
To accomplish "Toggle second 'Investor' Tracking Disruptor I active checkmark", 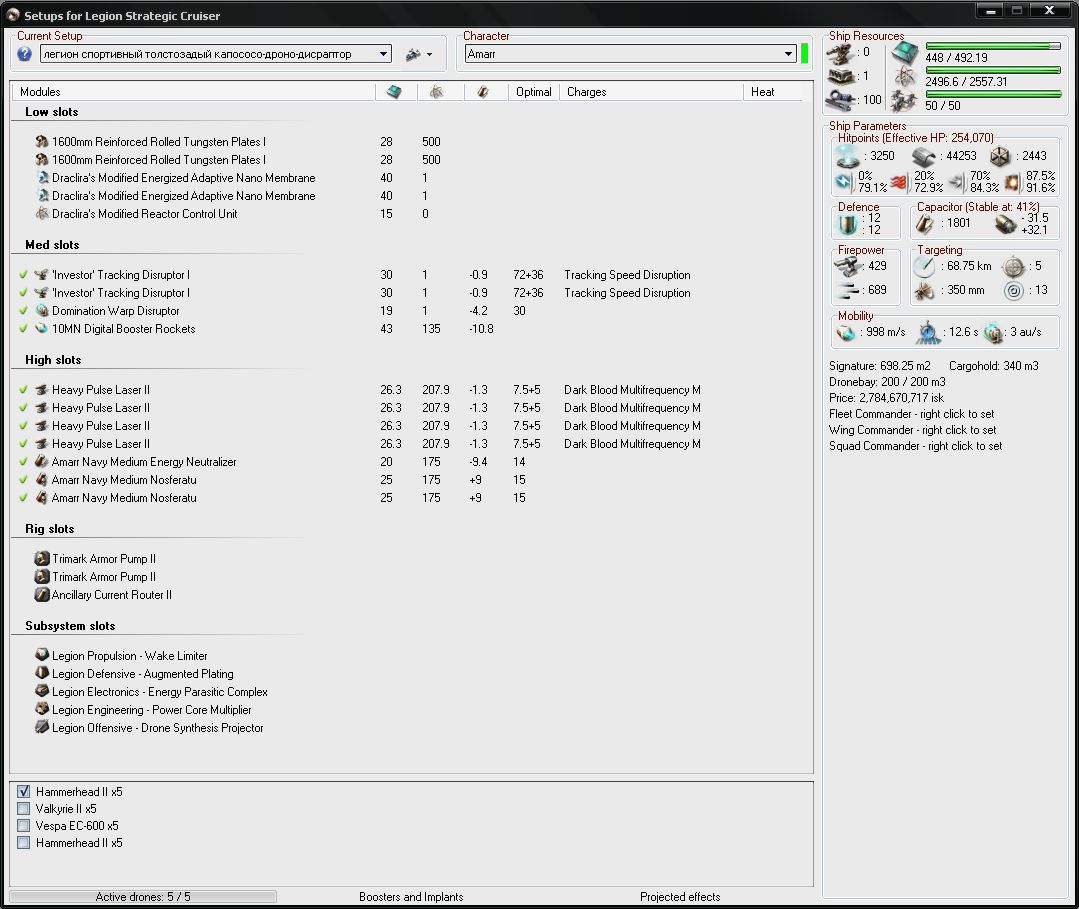I will [23, 292].
